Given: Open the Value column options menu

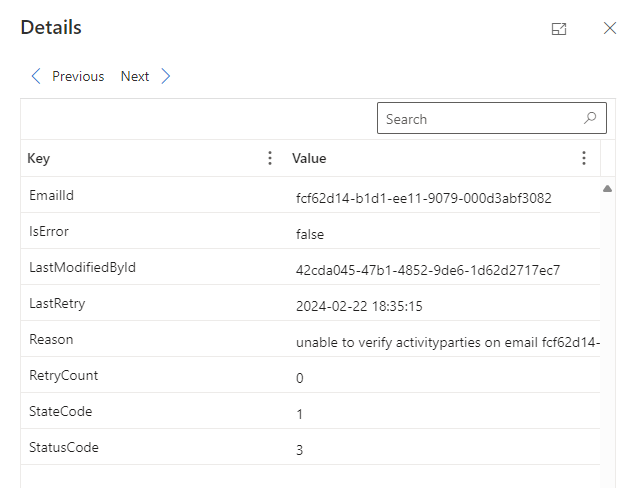Looking at the screenshot, I should pos(584,158).
